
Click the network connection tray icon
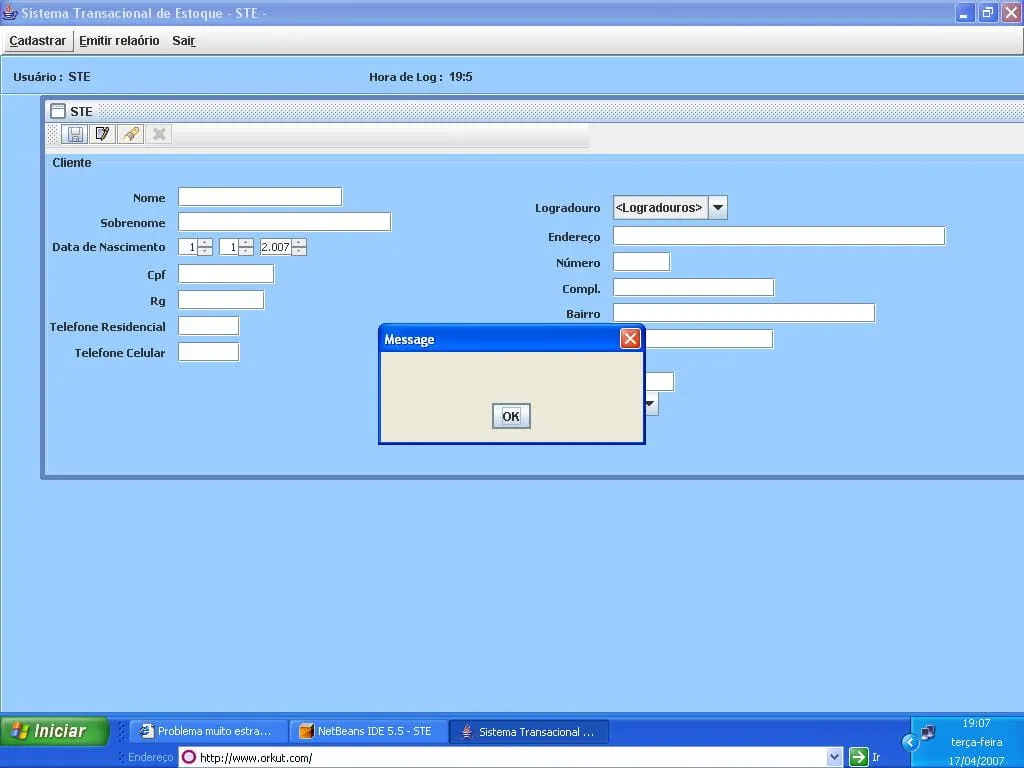pyautogui.click(x=927, y=733)
